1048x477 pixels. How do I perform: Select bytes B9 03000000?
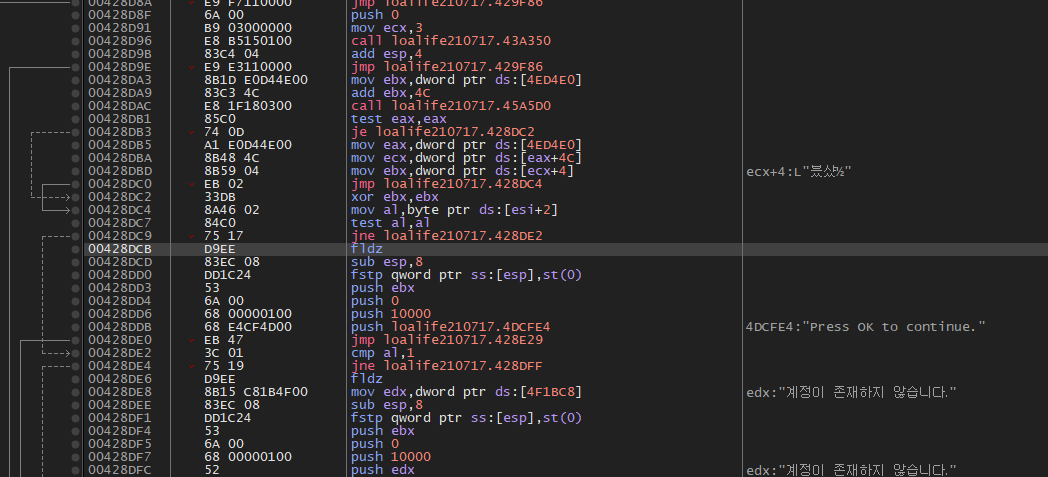coord(248,28)
